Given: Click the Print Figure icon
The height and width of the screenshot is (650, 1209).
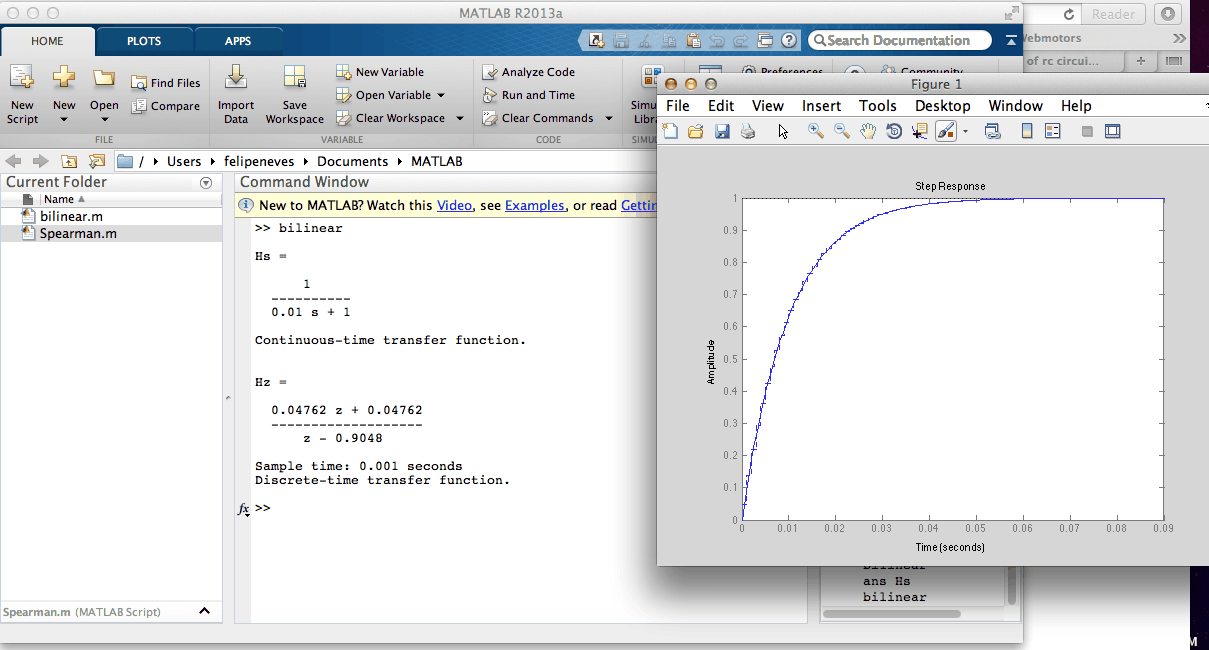Looking at the screenshot, I should [x=747, y=131].
